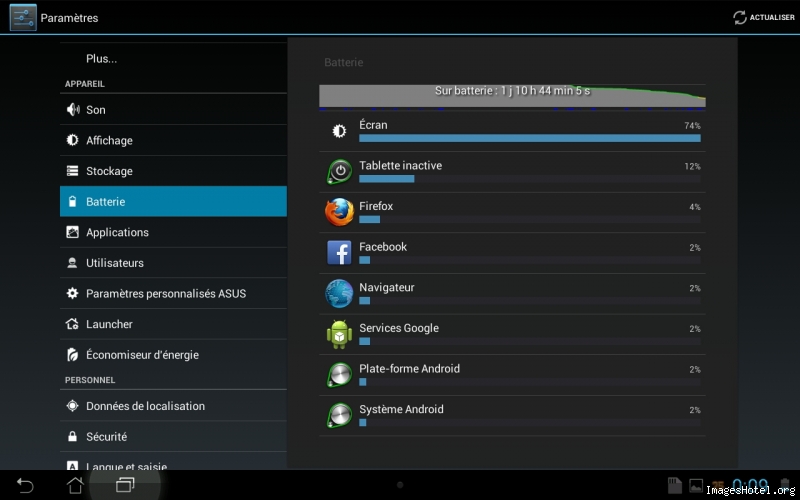Image resolution: width=800 pixels, height=500 pixels.
Task: Open the recent apps switcher
Action: (125, 485)
